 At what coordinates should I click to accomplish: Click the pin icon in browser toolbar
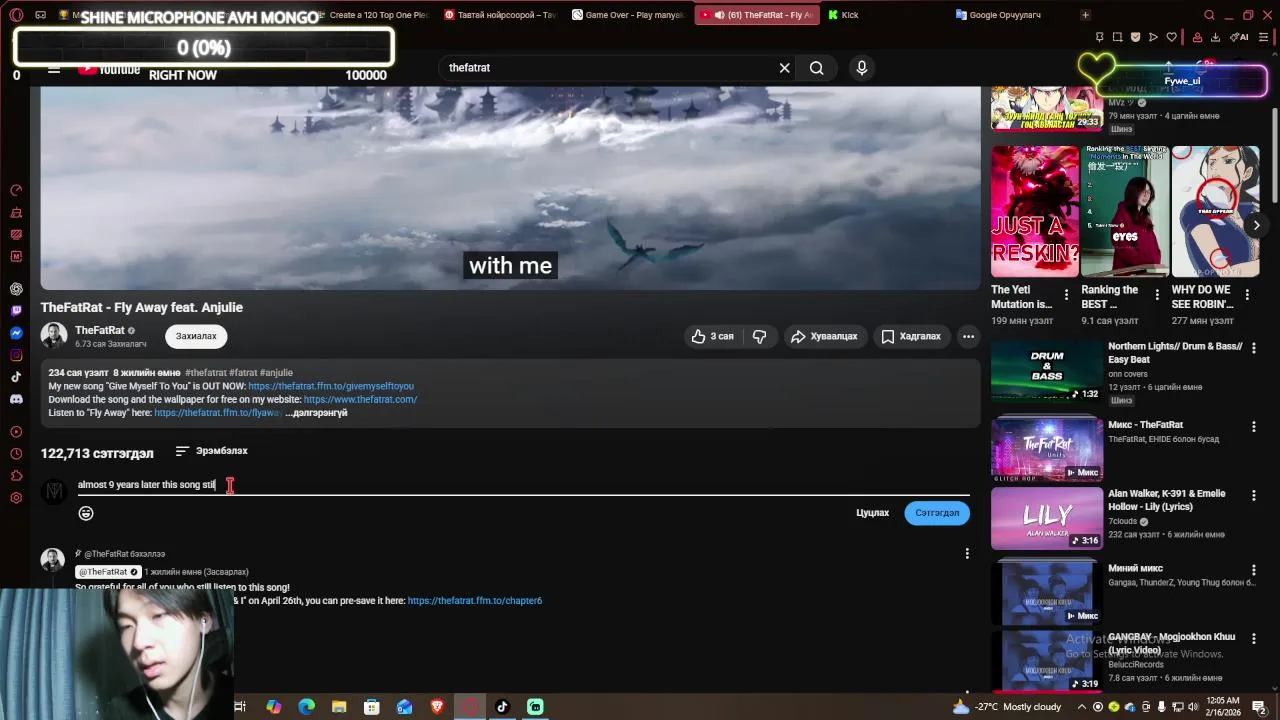(1099, 38)
